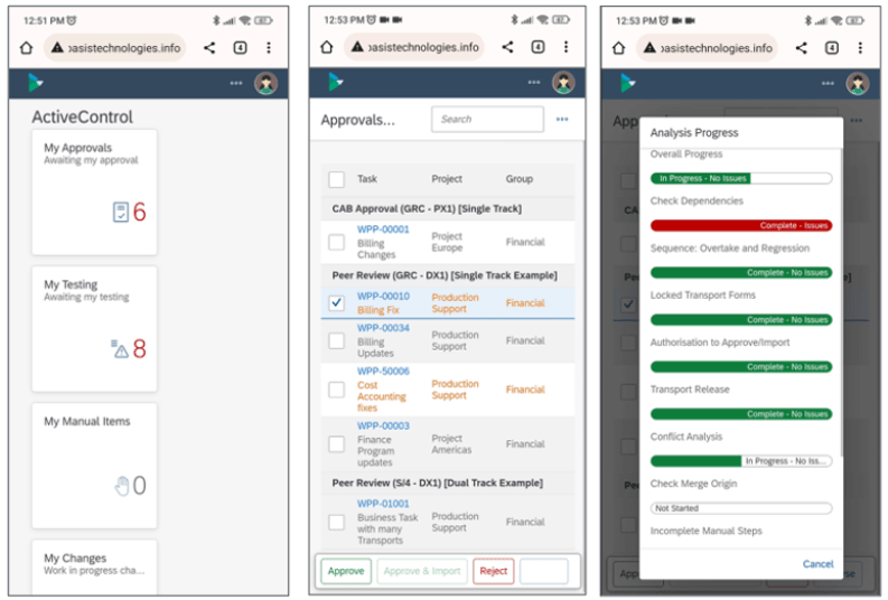The width and height of the screenshot is (888, 600).
Task: Click the Group column header
Action: point(519,179)
